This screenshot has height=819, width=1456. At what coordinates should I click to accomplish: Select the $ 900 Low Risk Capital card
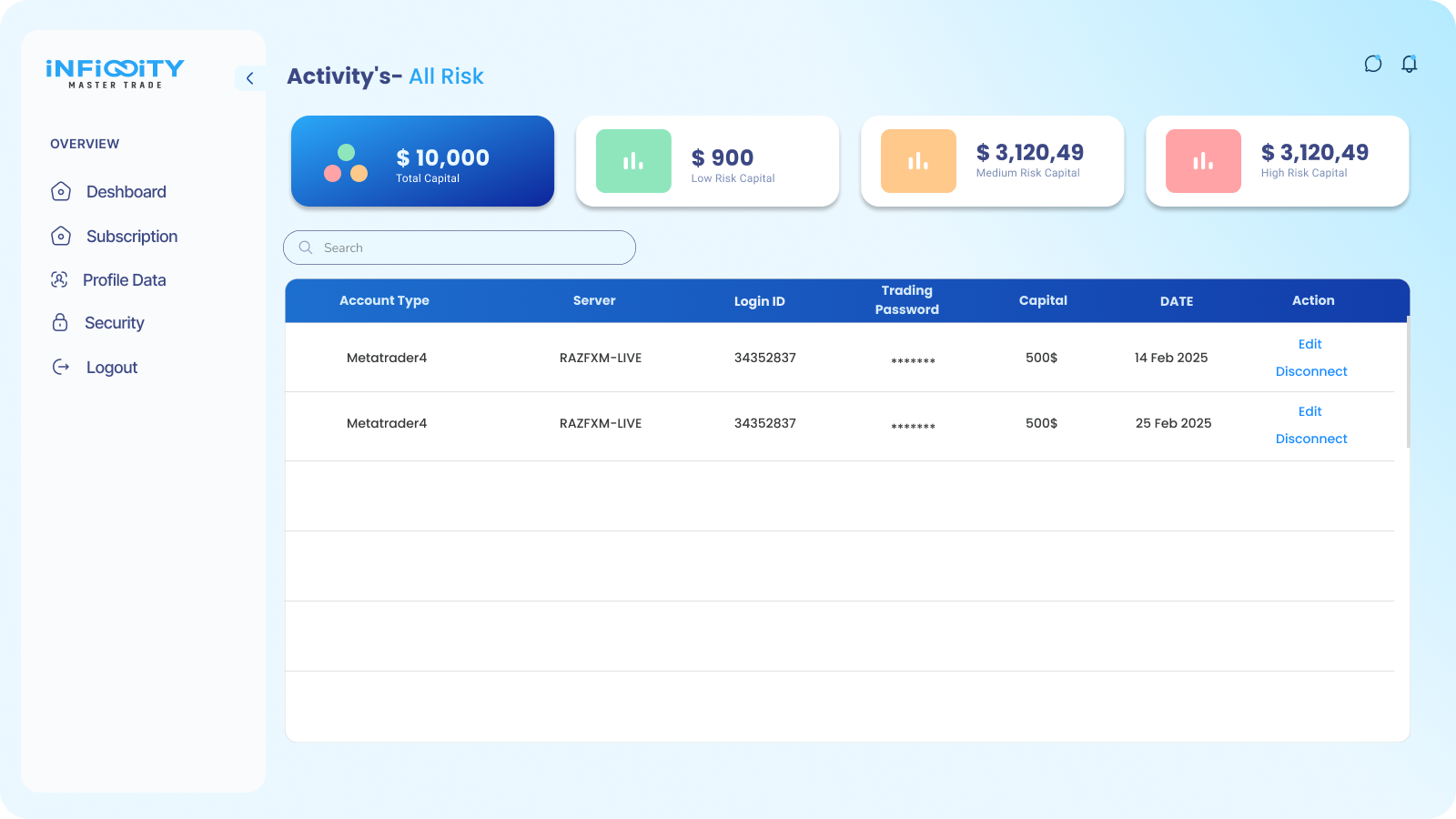pyautogui.click(x=707, y=161)
